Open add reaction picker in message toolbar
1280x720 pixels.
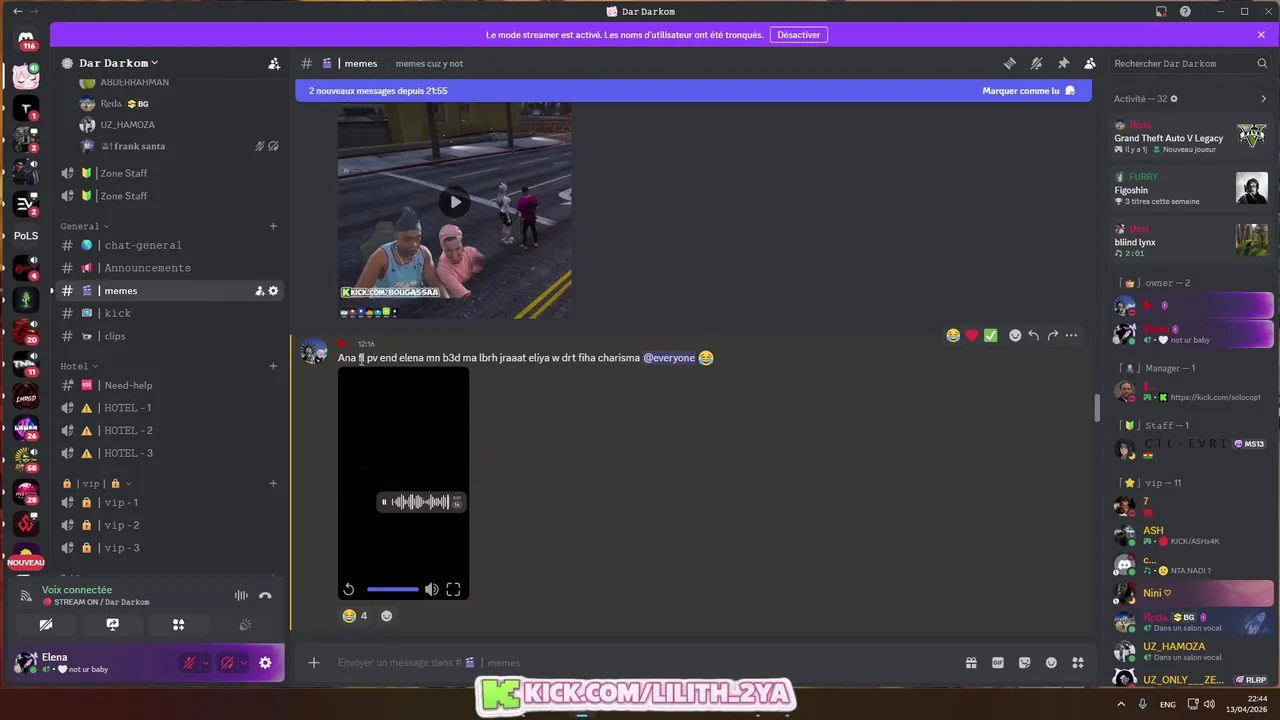pos(1015,335)
